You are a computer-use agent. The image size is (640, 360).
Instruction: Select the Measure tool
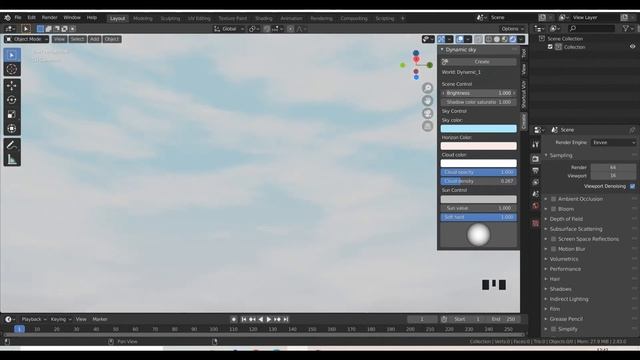[12, 159]
